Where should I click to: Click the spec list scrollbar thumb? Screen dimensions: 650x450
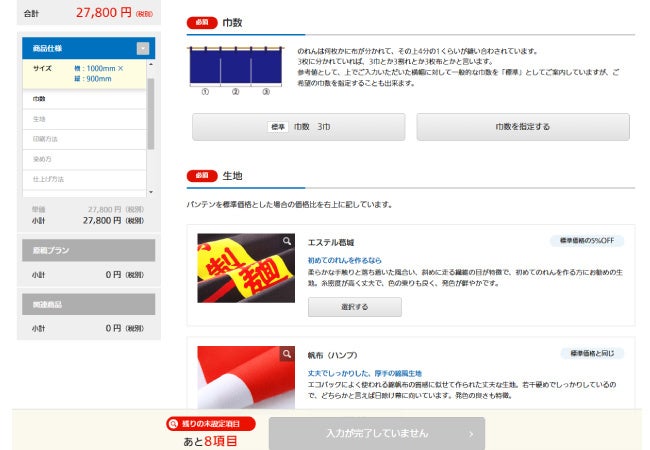click(151, 114)
